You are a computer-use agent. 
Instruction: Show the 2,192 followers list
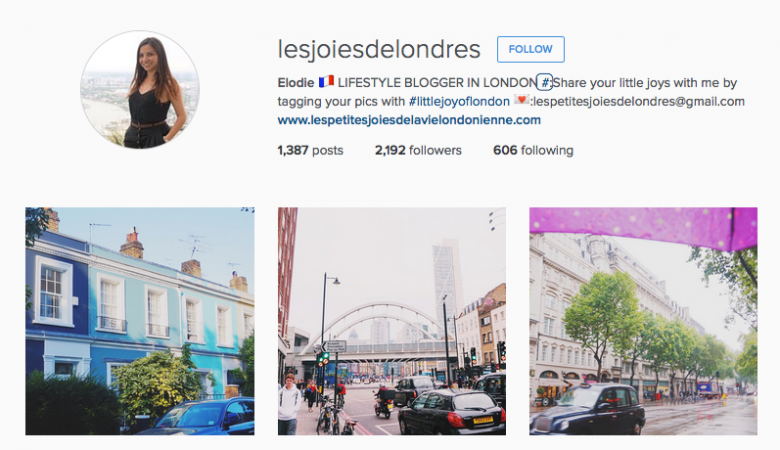[x=418, y=150]
